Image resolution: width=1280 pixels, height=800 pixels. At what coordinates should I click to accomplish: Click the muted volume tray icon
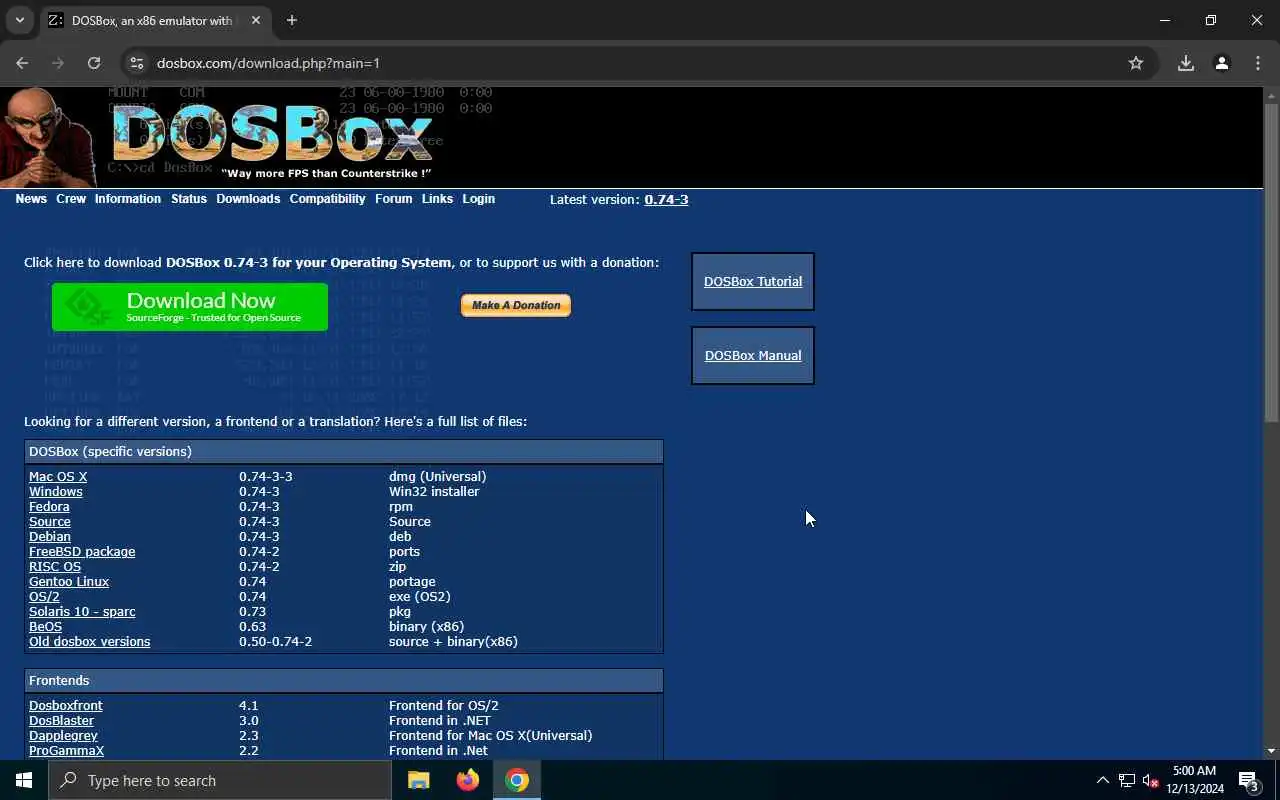(x=1150, y=780)
